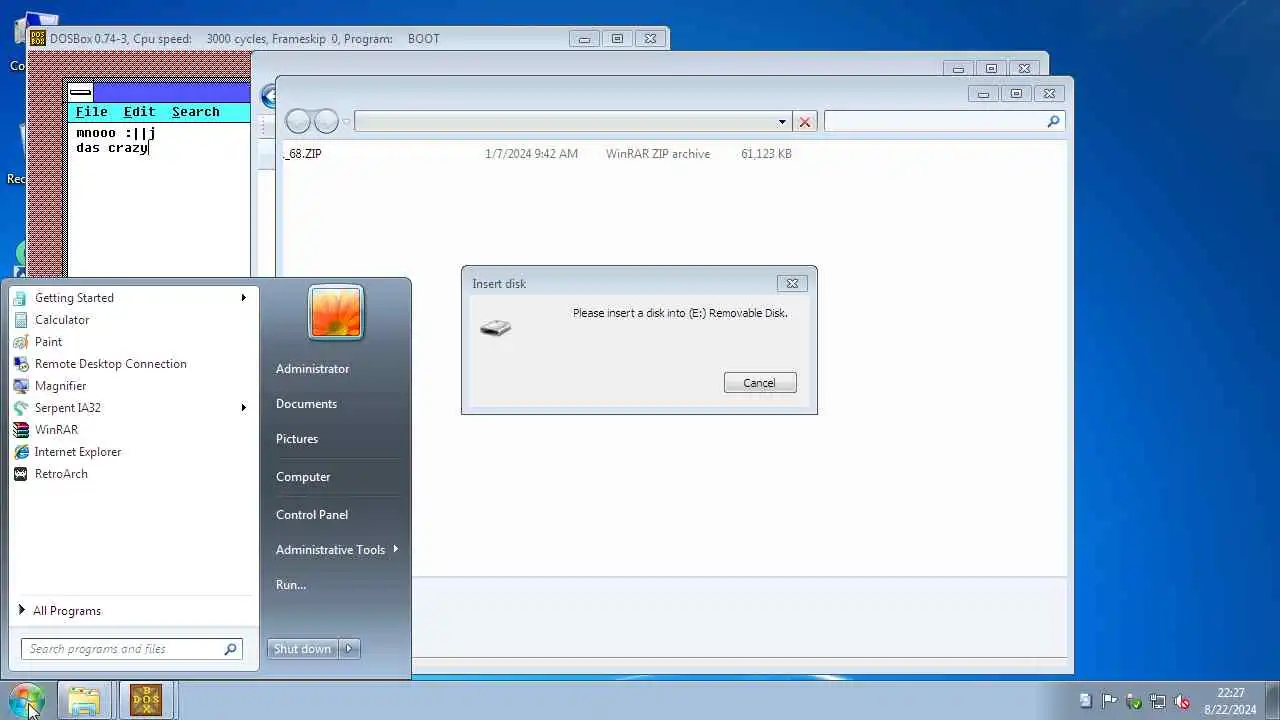
Task: Open Windows Explorer from the taskbar
Action: pos(84,700)
